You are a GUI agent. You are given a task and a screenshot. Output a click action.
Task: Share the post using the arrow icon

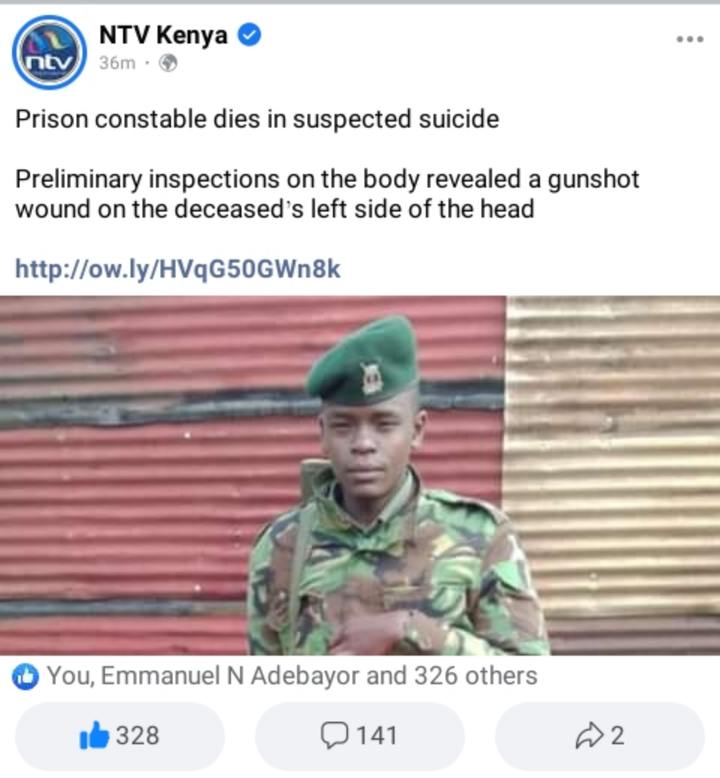click(x=589, y=735)
